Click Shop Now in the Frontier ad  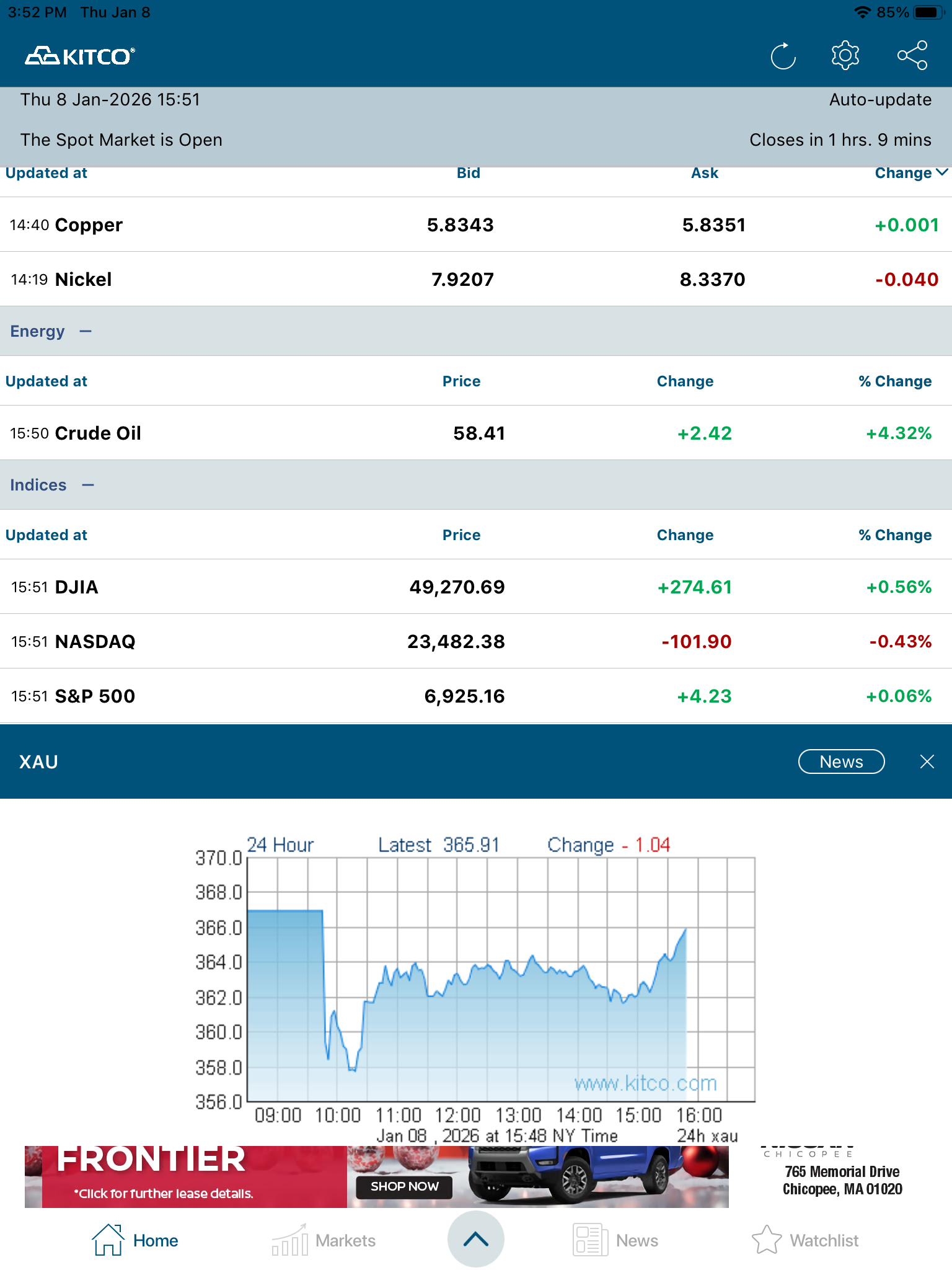point(404,1186)
